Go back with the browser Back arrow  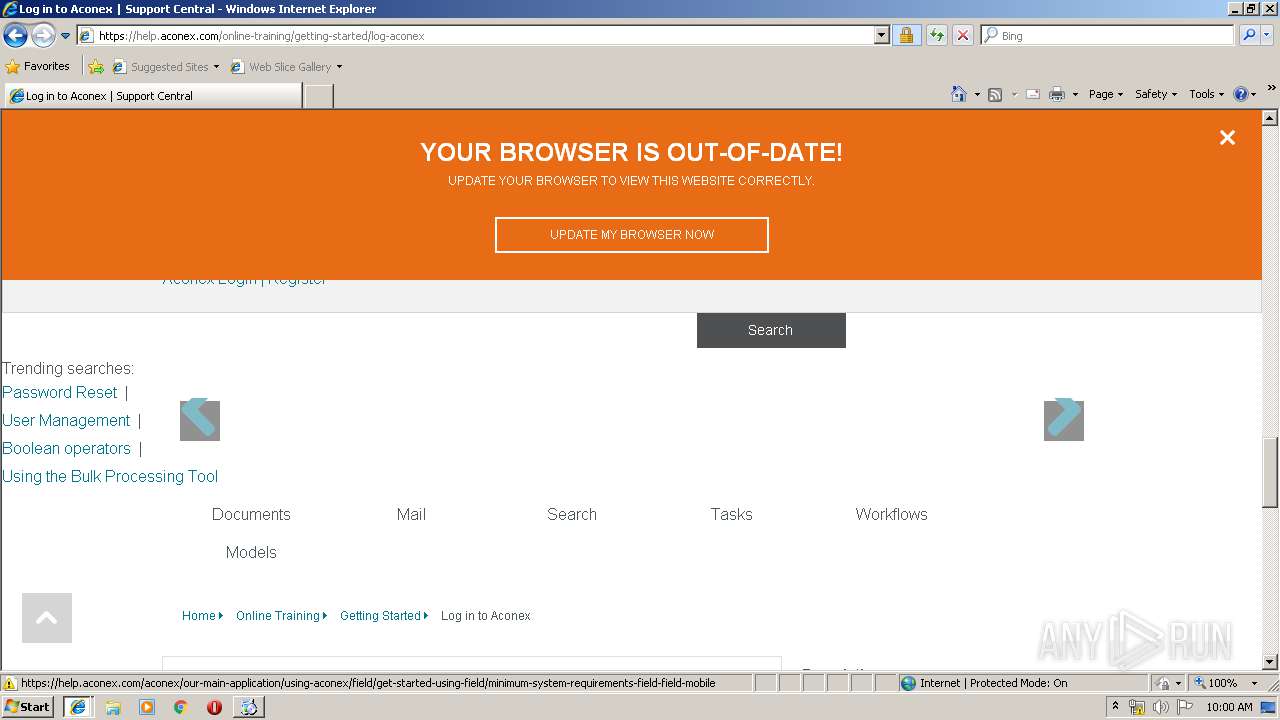pyautogui.click(x=15, y=36)
